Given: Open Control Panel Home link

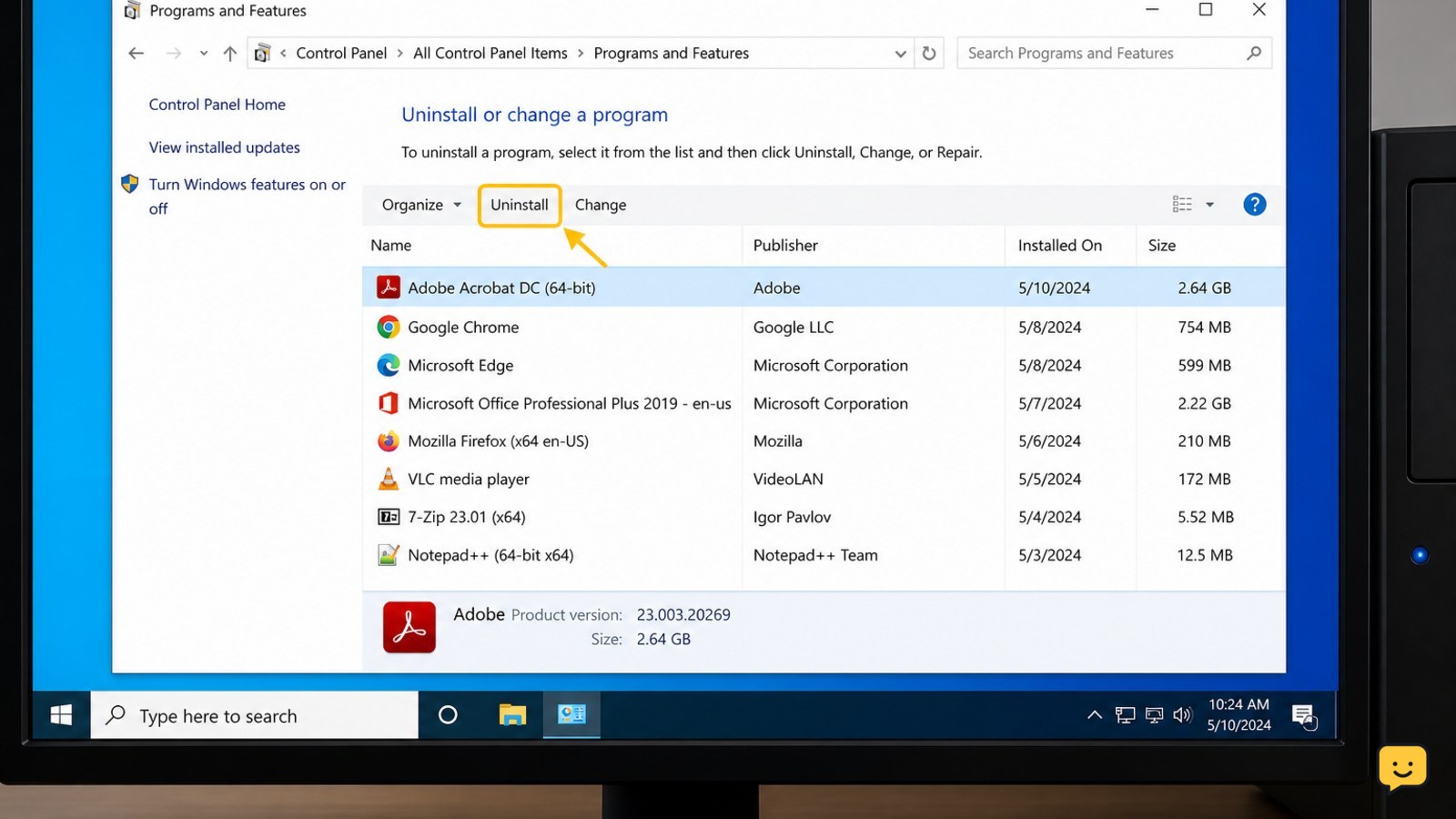Looking at the screenshot, I should [x=217, y=105].
